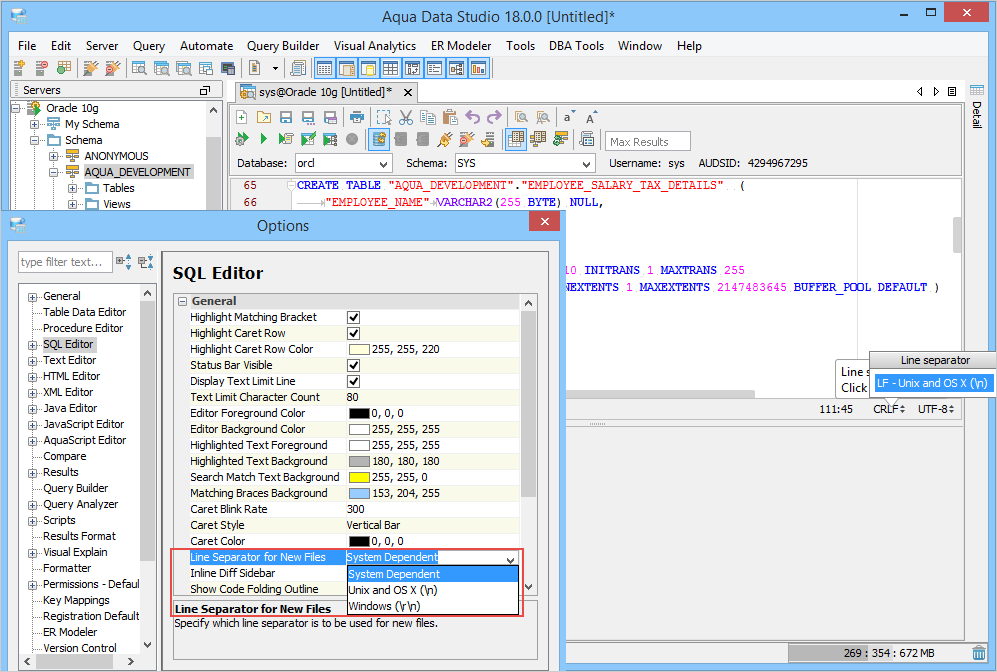Image resolution: width=997 pixels, height=672 pixels.
Task: Open the UTF-8 encoding selector in the status bar
Action: [x=936, y=409]
